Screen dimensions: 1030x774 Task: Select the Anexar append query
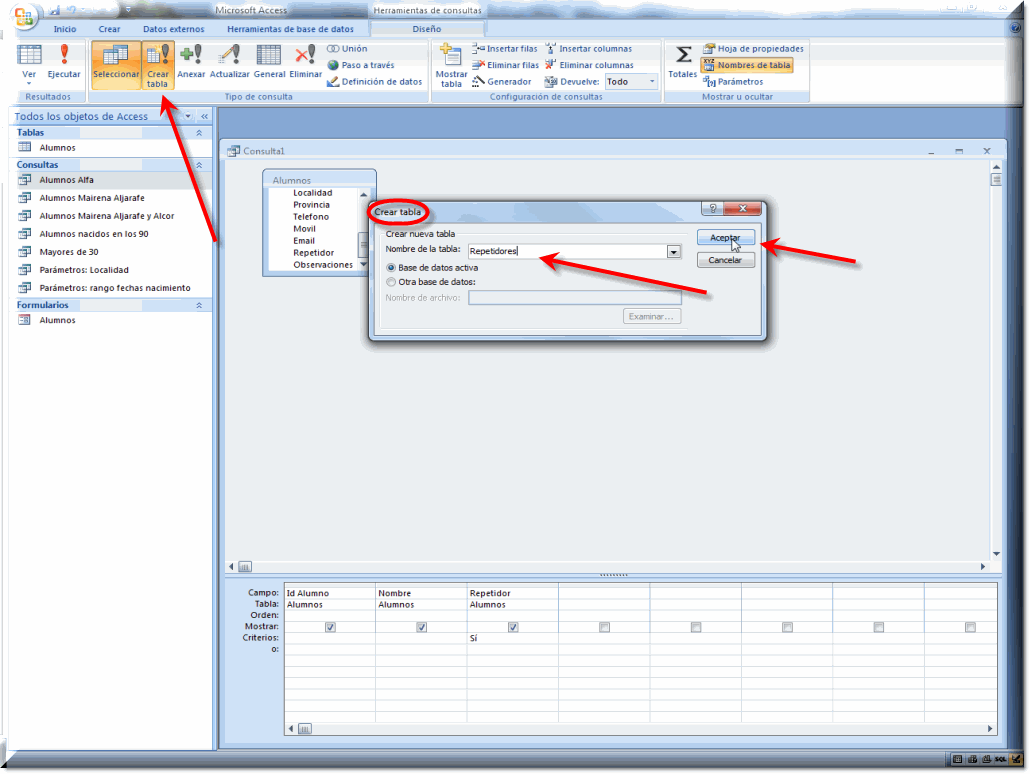[x=191, y=64]
